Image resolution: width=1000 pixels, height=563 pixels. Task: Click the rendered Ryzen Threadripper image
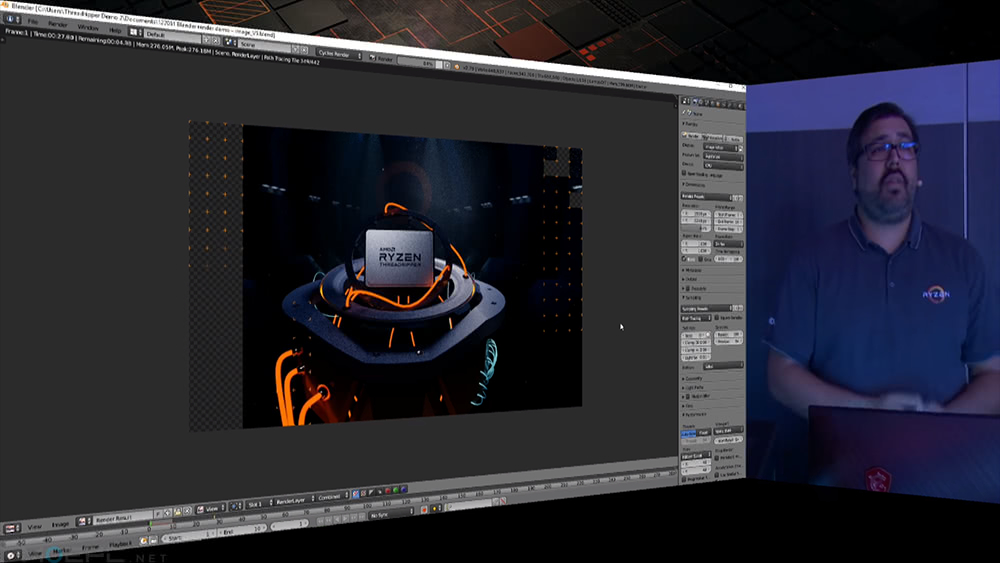412,276
